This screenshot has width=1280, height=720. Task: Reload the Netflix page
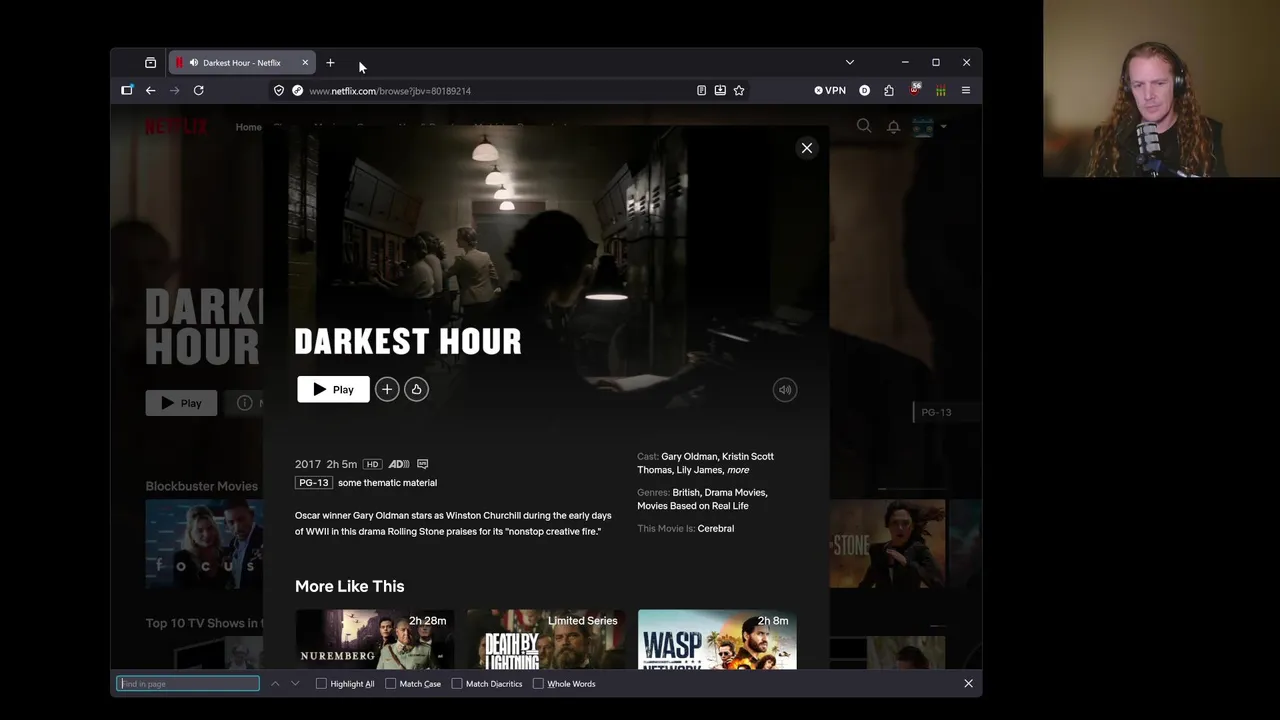pyautogui.click(x=199, y=90)
